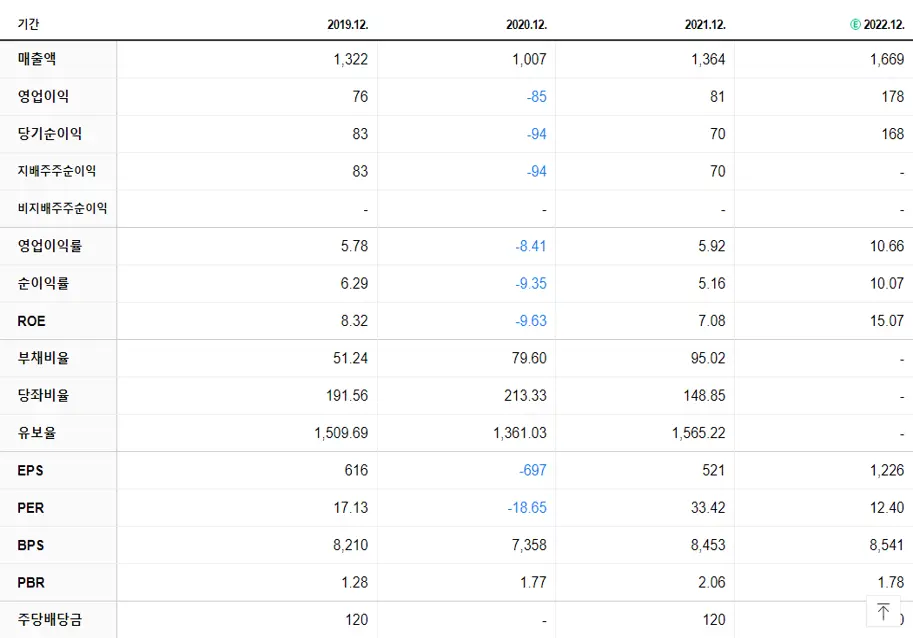Click the 148.85 quick ratio value

click(x=705, y=396)
